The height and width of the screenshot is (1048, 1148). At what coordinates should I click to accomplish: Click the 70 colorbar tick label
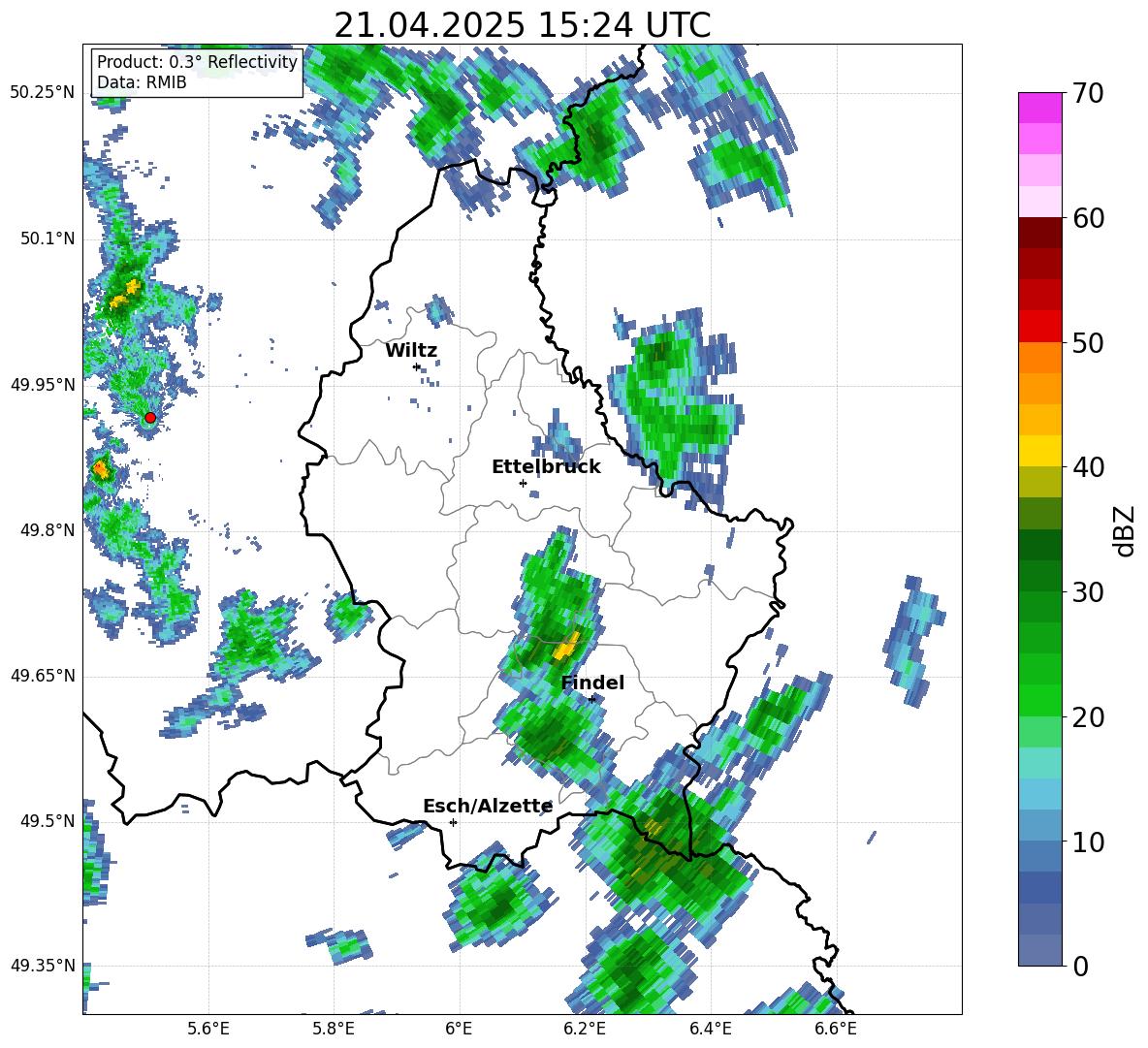1087,94
